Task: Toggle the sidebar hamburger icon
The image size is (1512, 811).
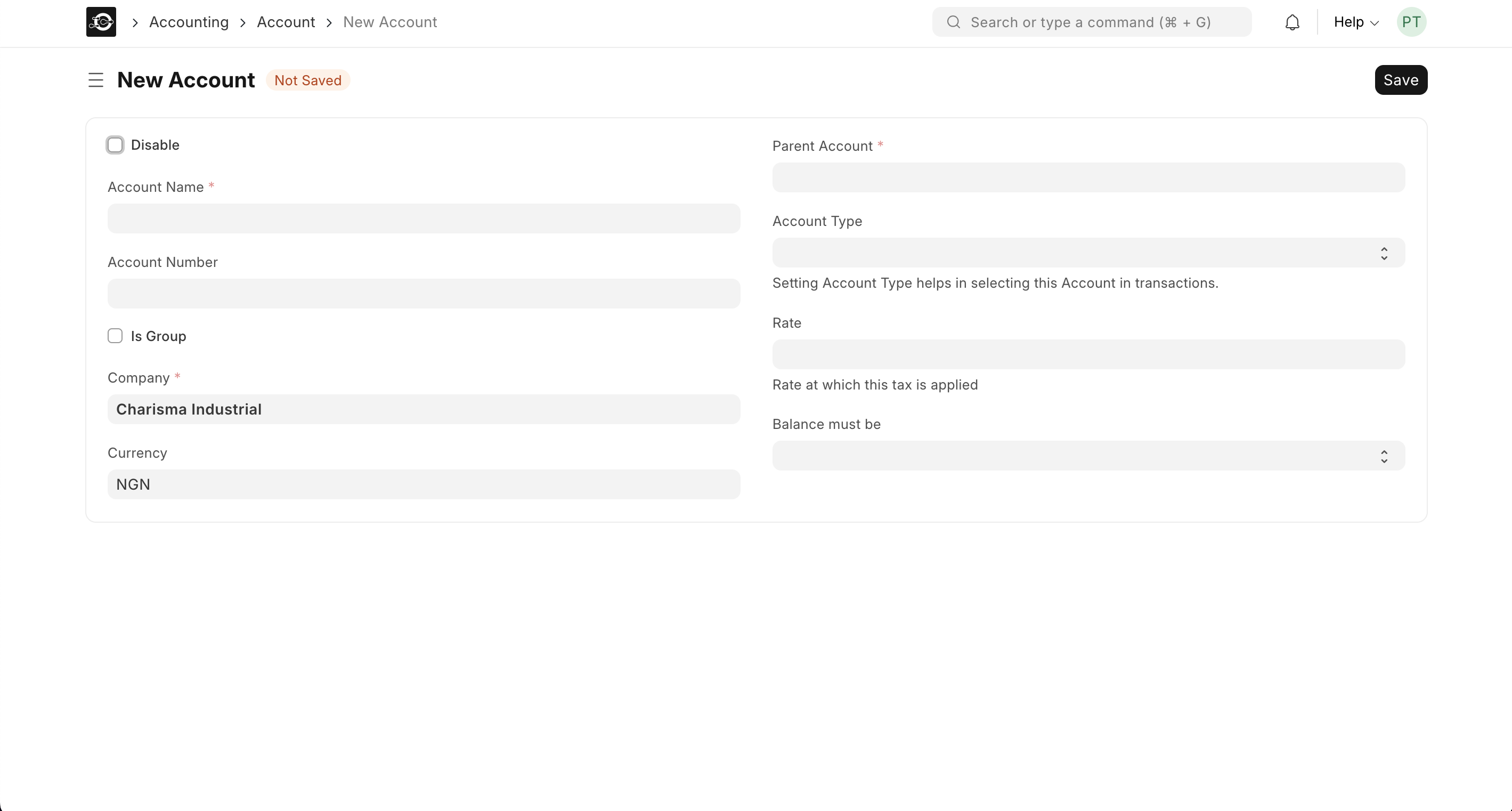Action: point(95,80)
